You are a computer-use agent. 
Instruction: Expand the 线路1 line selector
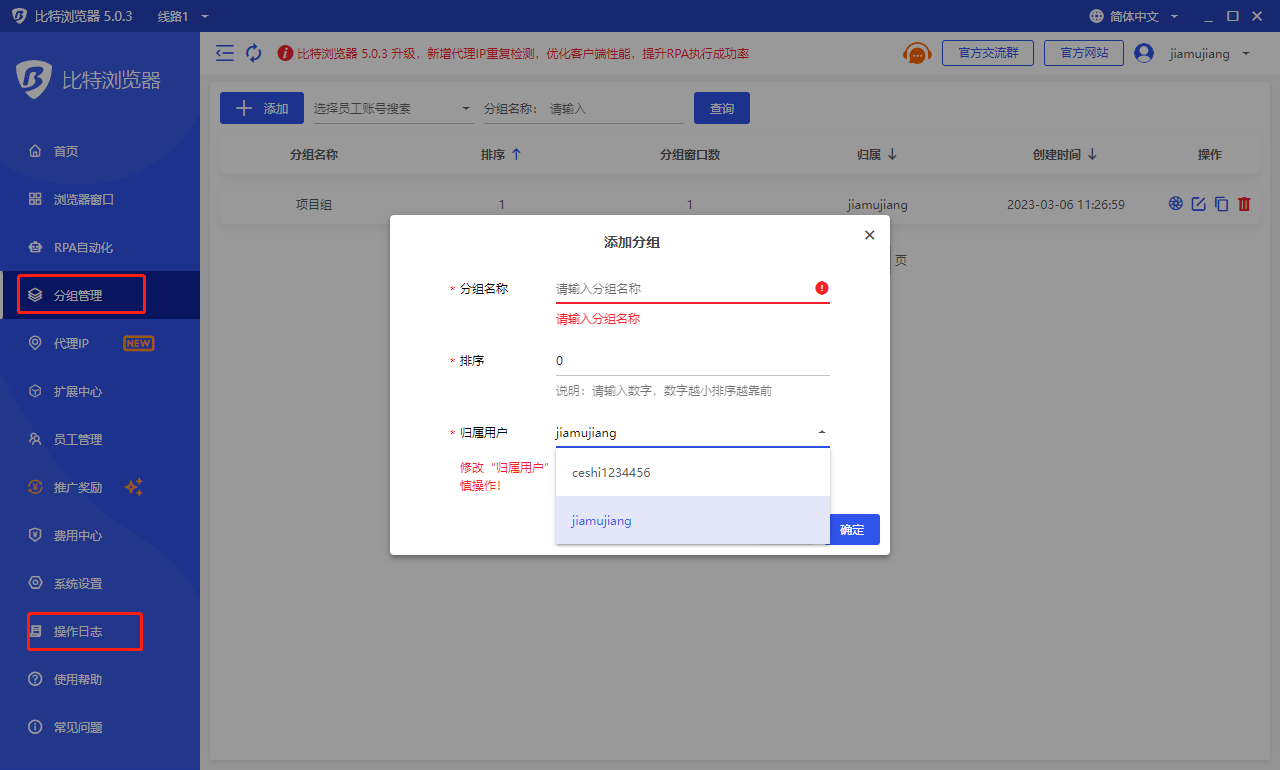click(x=180, y=16)
